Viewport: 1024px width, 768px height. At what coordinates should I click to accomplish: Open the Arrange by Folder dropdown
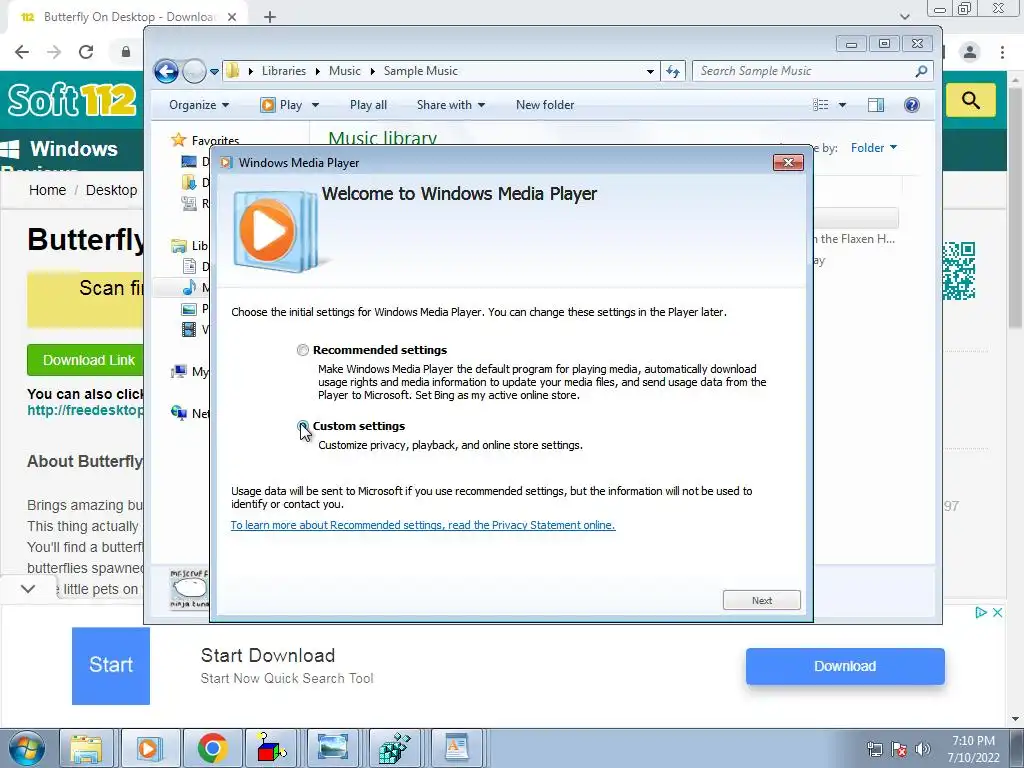[x=874, y=148]
